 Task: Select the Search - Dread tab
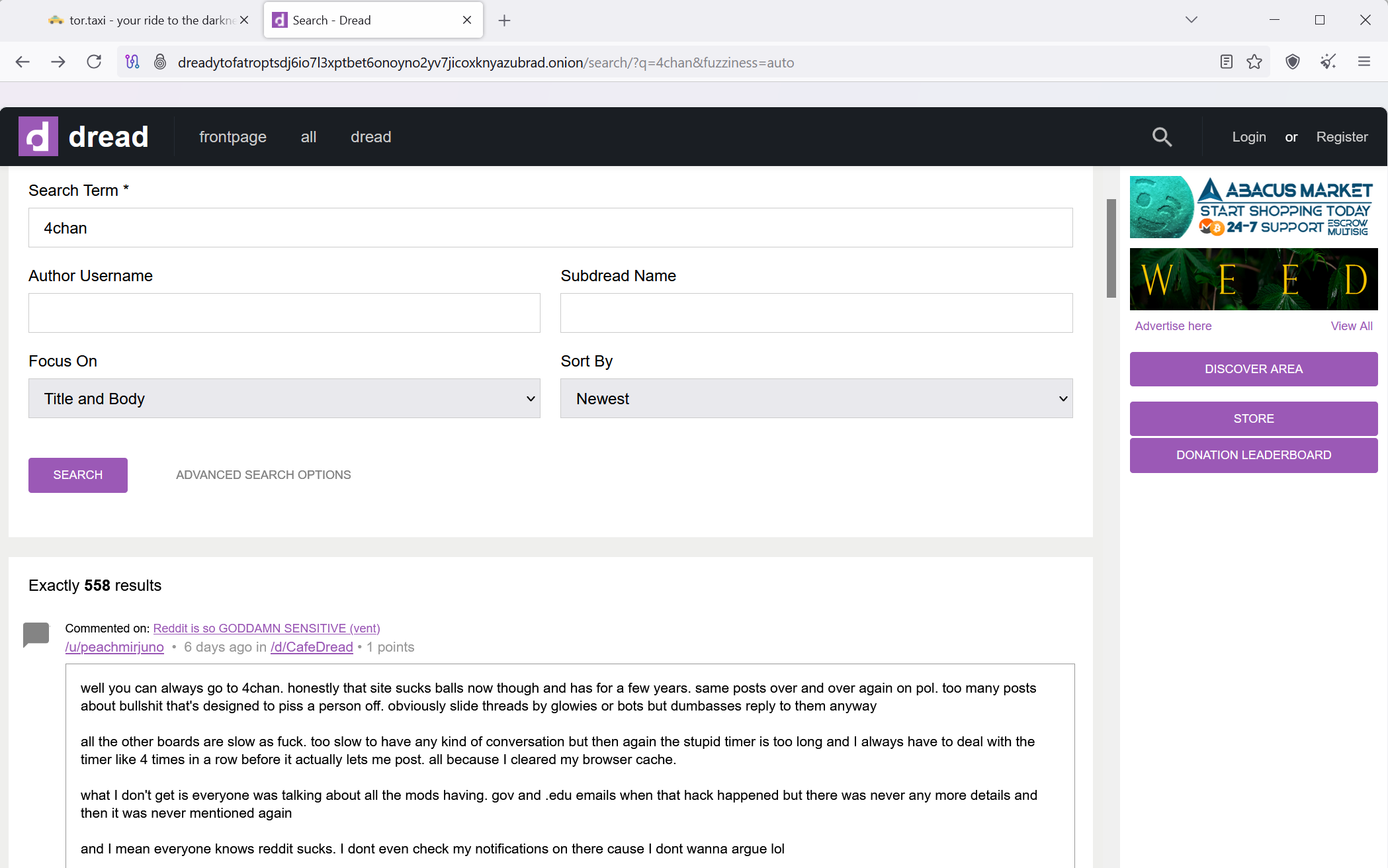373,21
